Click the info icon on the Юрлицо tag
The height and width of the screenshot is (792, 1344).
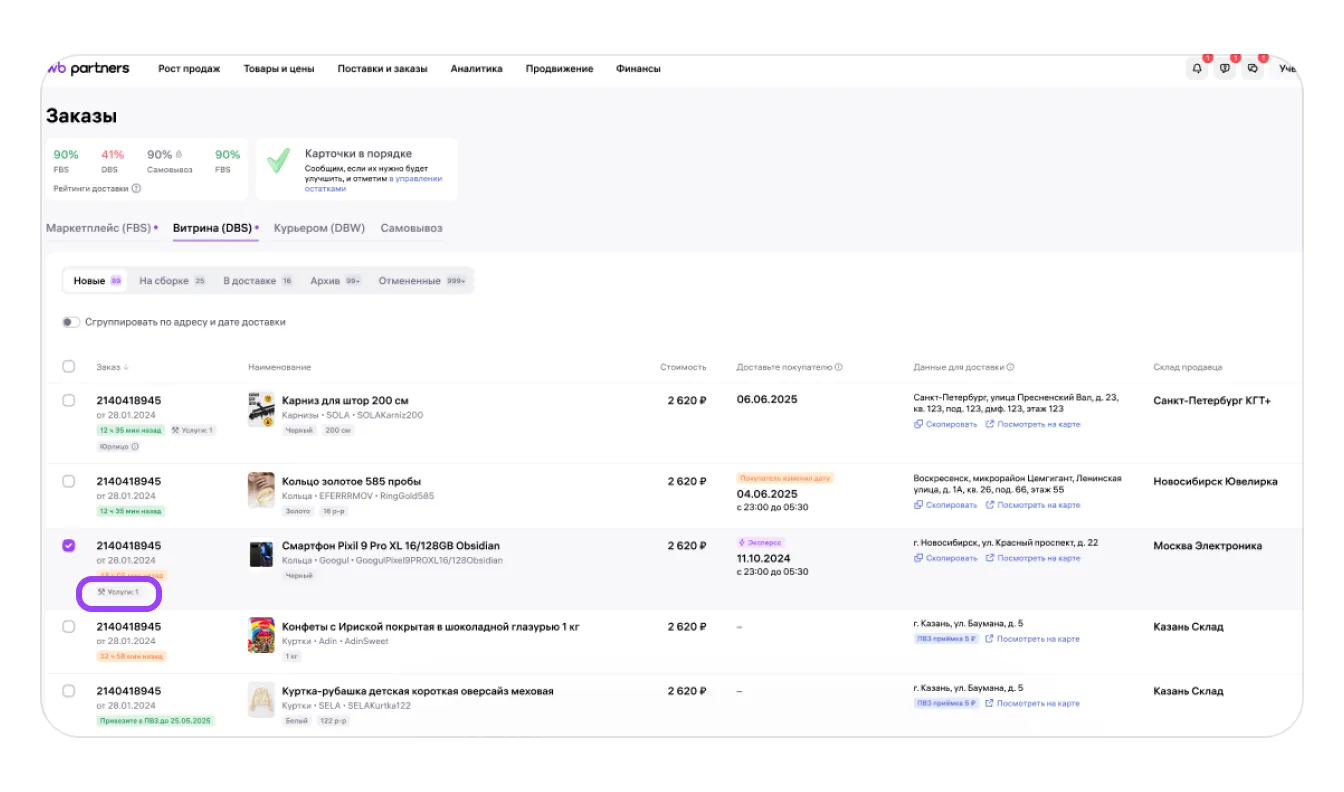(x=136, y=446)
